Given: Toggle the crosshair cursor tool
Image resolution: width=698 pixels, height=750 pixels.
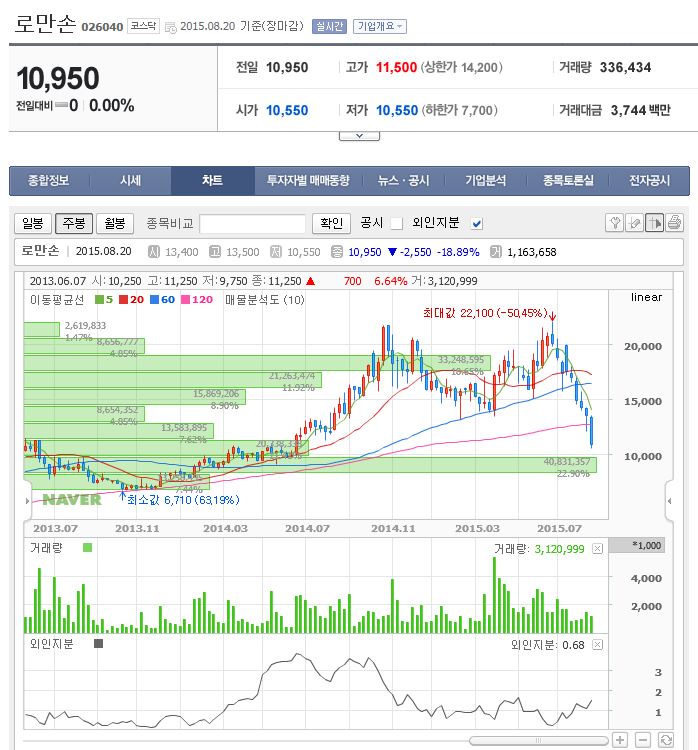Looking at the screenshot, I should pyautogui.click(x=654, y=223).
